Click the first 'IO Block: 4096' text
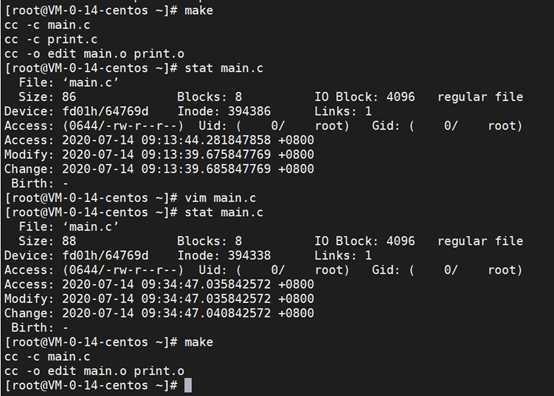554x396 pixels. click(x=365, y=97)
